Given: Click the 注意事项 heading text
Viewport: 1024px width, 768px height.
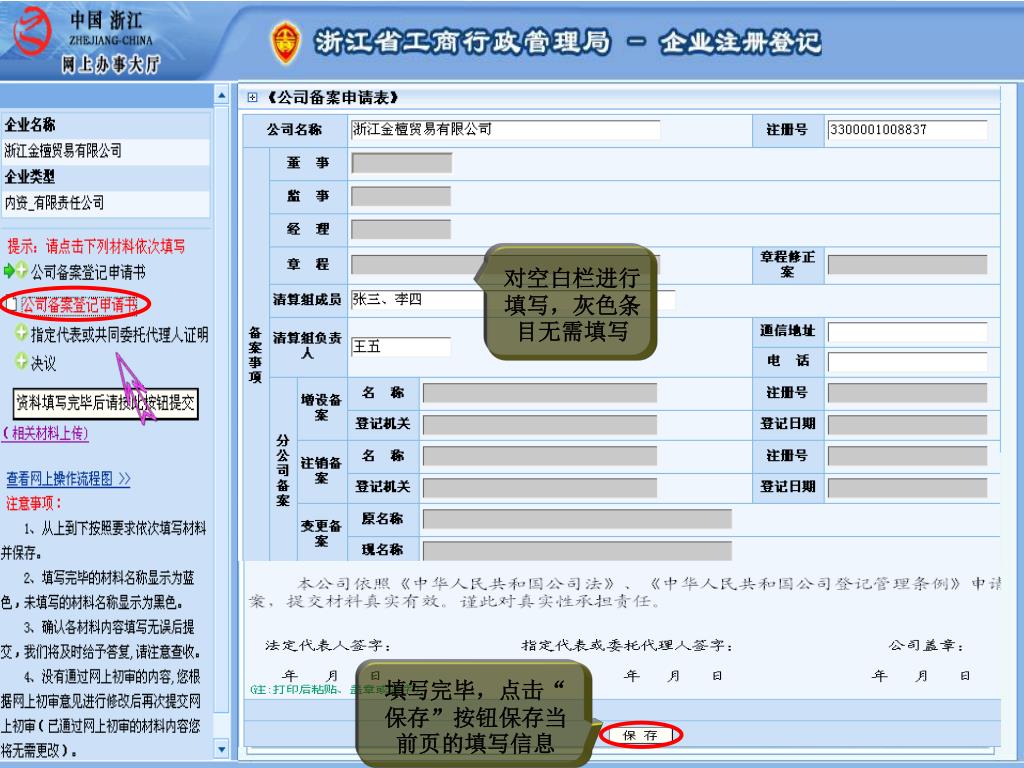Looking at the screenshot, I should 34,504.
